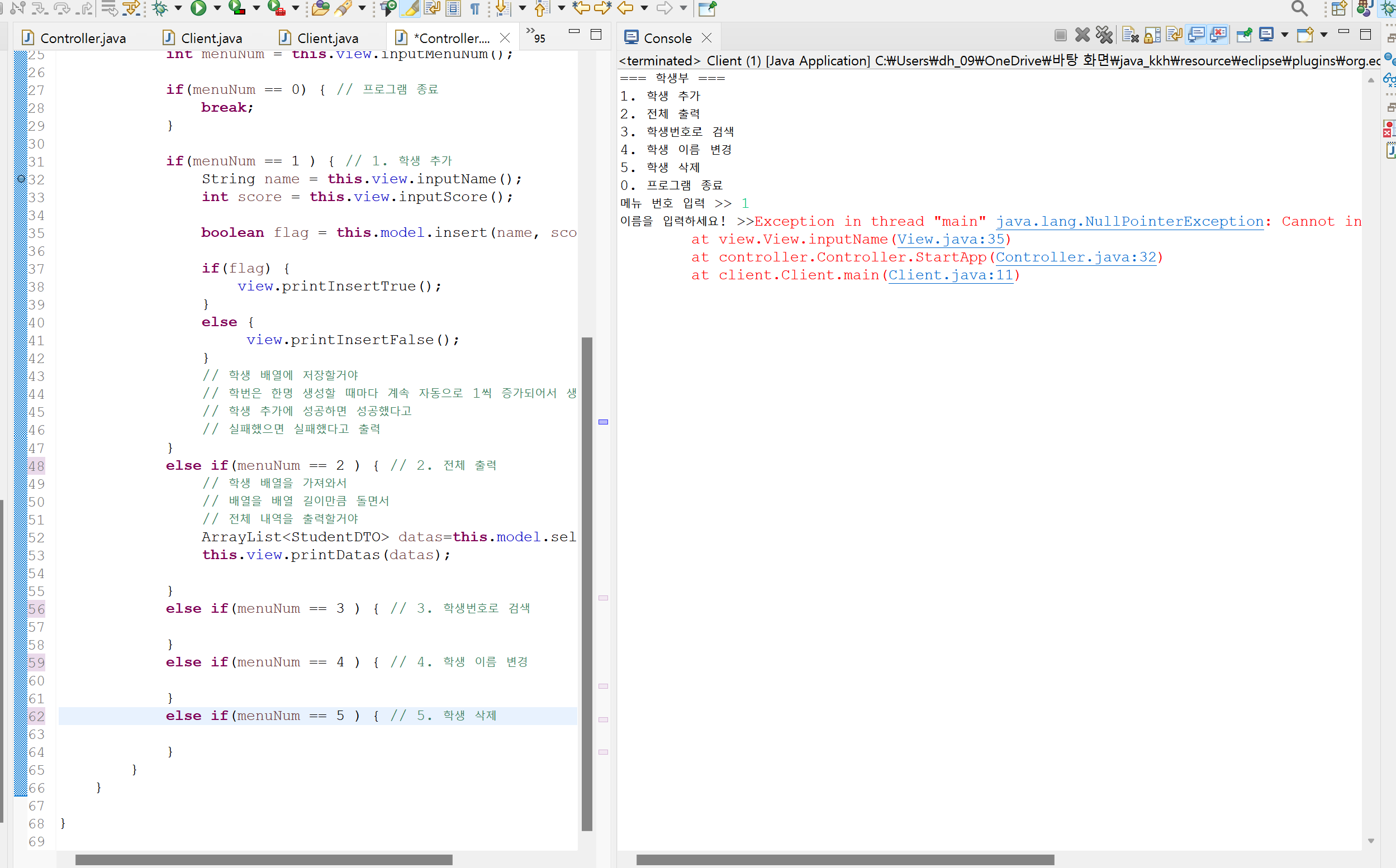The width and height of the screenshot is (1396, 868).
Task: Click the green Run button
Action: point(198,7)
